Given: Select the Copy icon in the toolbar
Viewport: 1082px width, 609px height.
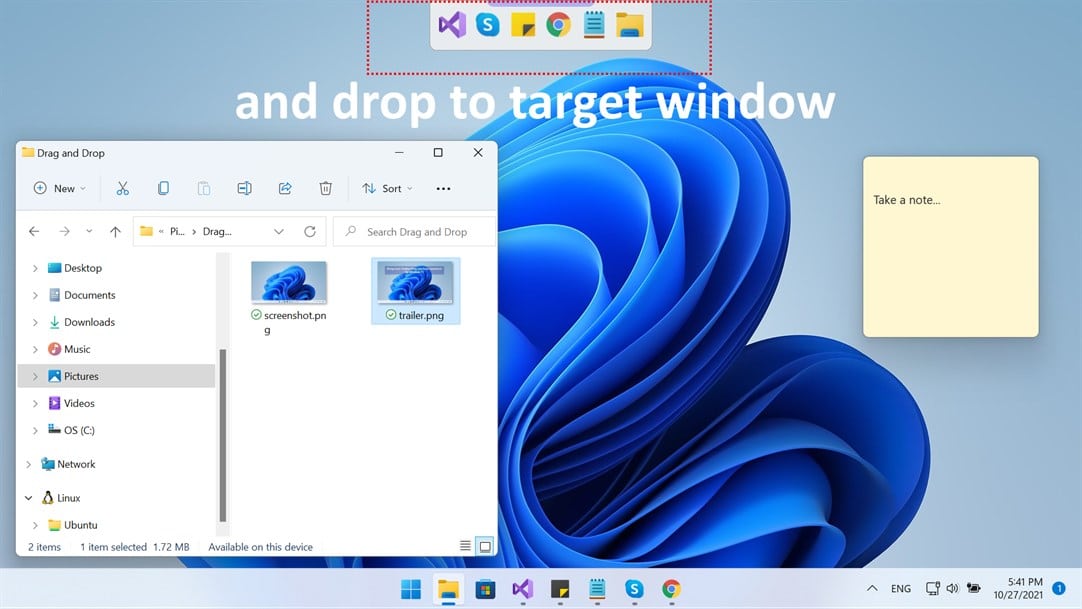Looking at the screenshot, I should (163, 188).
